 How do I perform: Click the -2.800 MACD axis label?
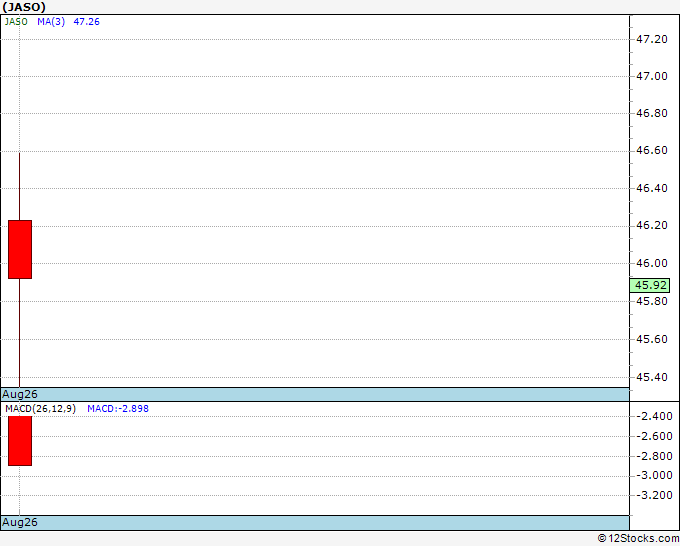[654, 456]
